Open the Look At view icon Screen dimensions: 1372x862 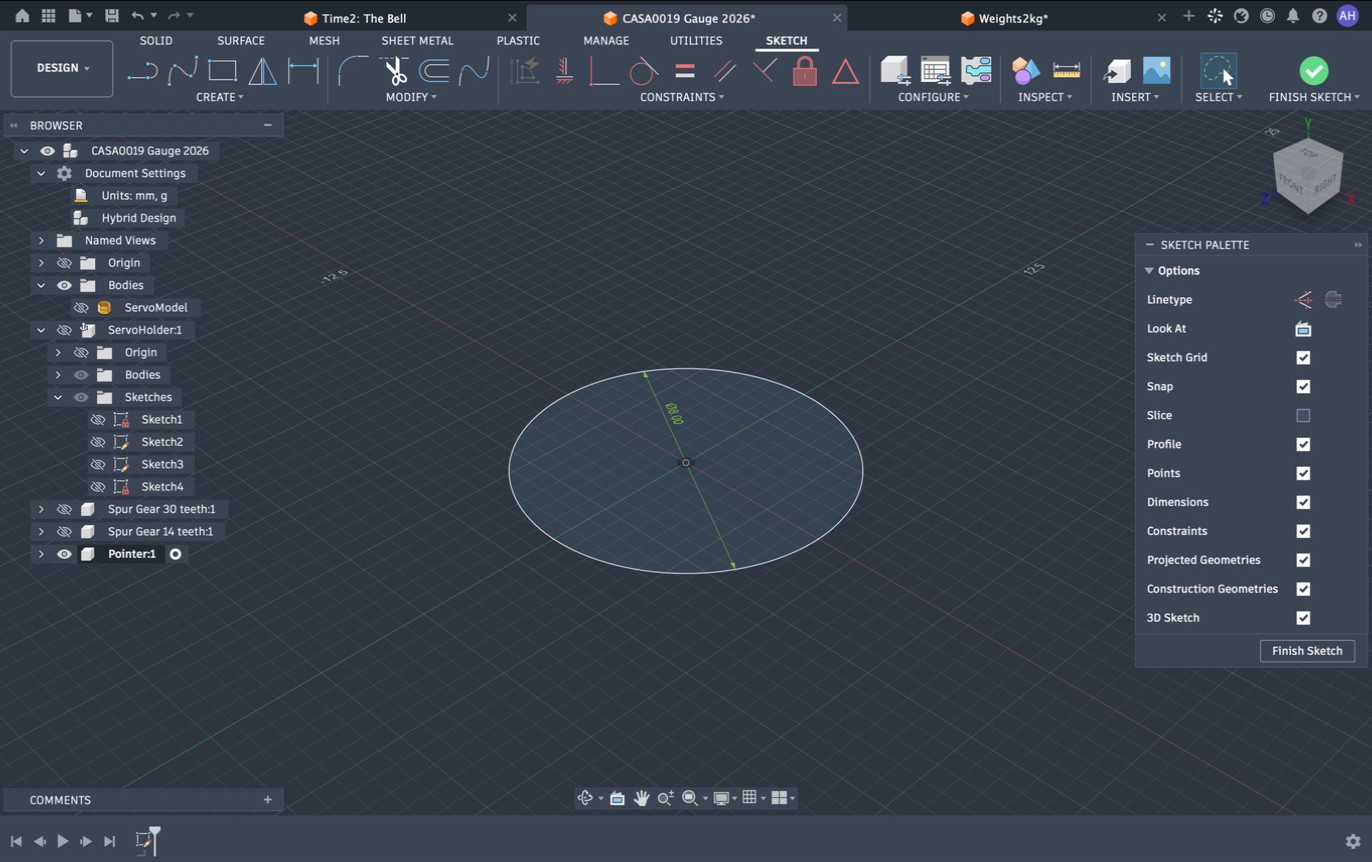(x=1303, y=329)
